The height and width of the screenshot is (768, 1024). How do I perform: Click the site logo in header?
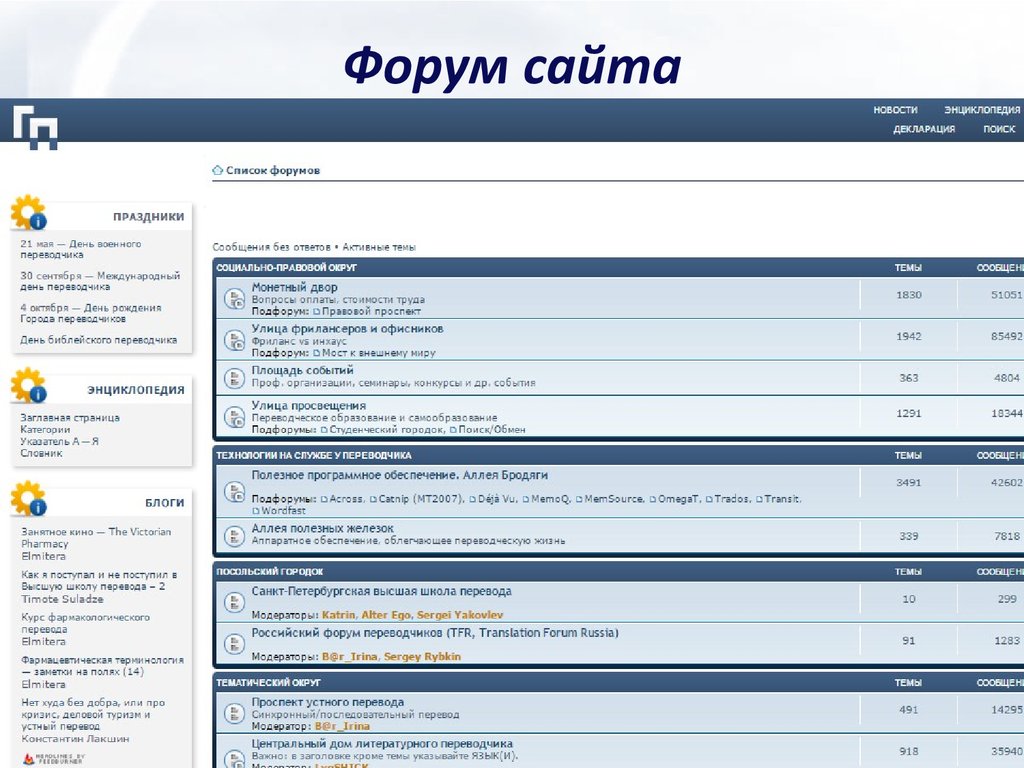[35, 126]
